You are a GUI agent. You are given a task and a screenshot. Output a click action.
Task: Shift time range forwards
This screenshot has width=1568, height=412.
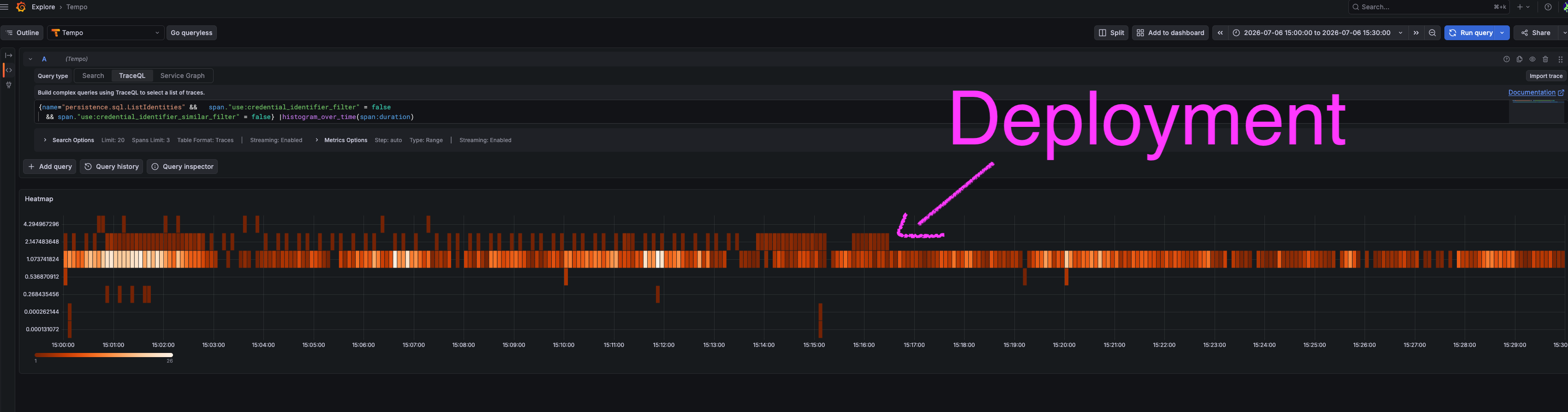coord(1416,33)
